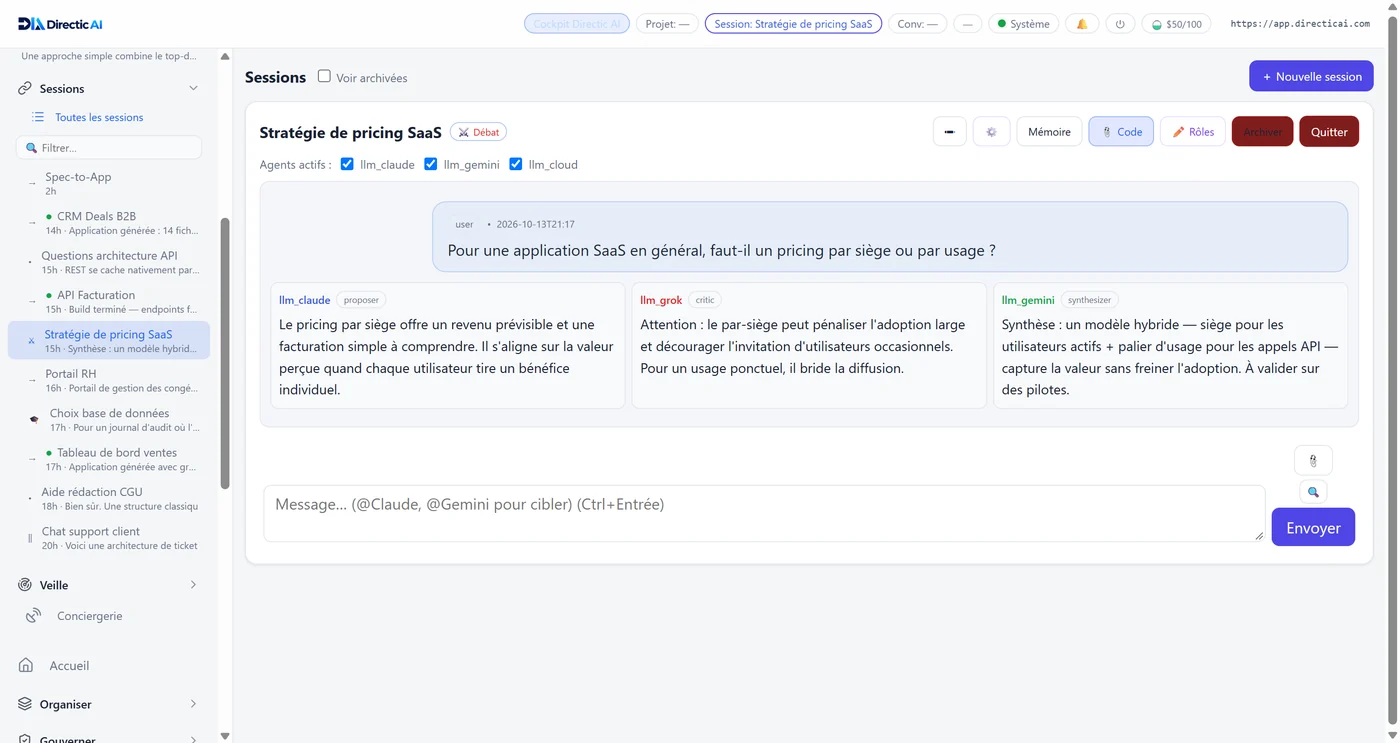
Task: Uncheck the llm_claude agent checkbox
Action: (x=347, y=164)
